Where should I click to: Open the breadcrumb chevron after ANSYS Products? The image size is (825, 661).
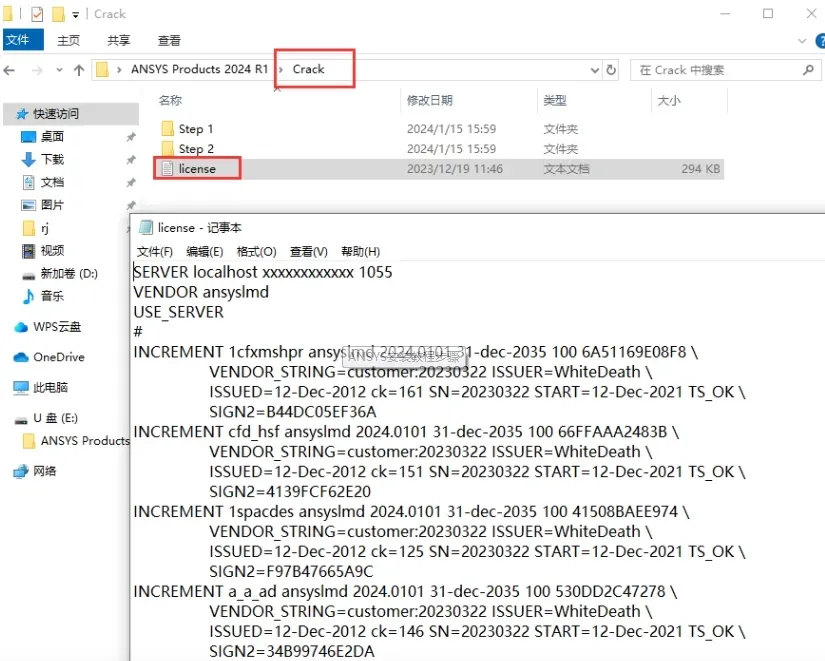[280, 69]
